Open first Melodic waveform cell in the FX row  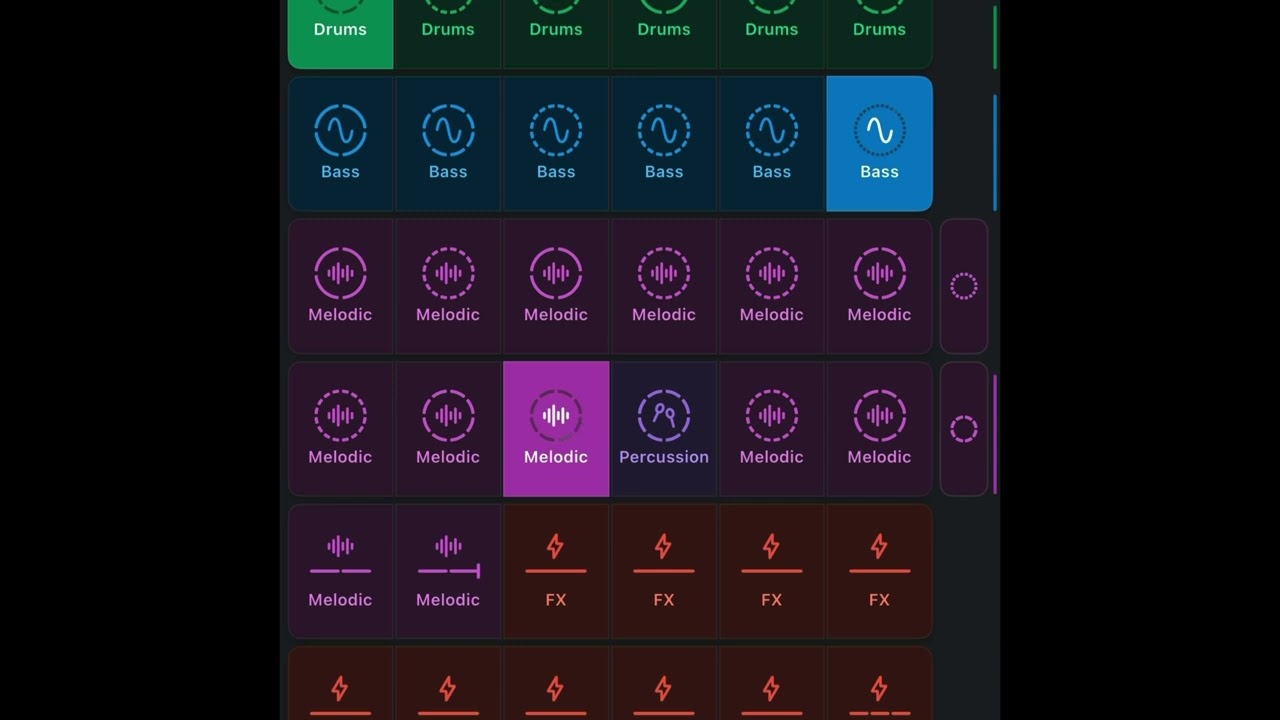(x=340, y=572)
